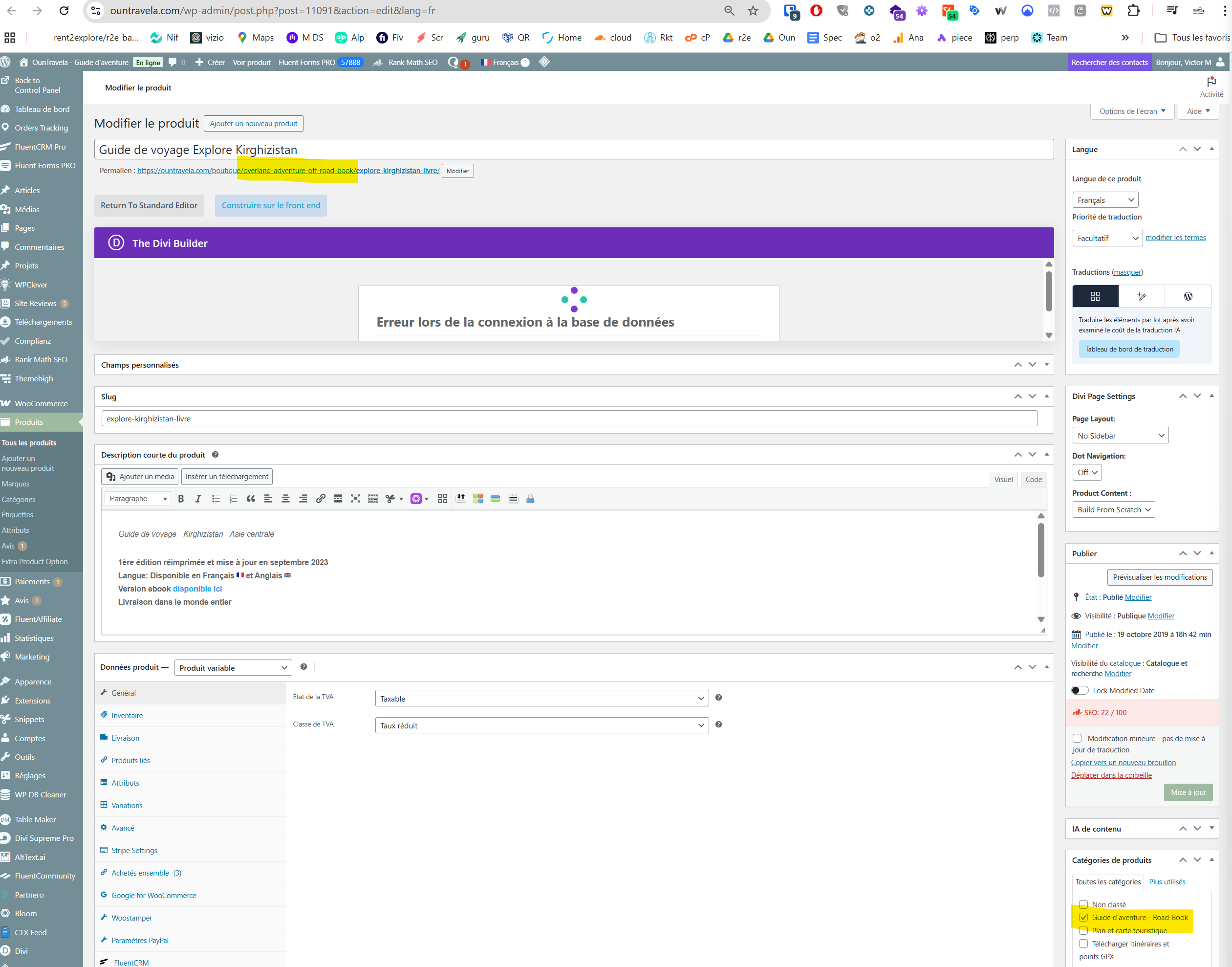Open Rank Math SEO in admin bar
The image size is (1232, 967).
tap(412, 62)
